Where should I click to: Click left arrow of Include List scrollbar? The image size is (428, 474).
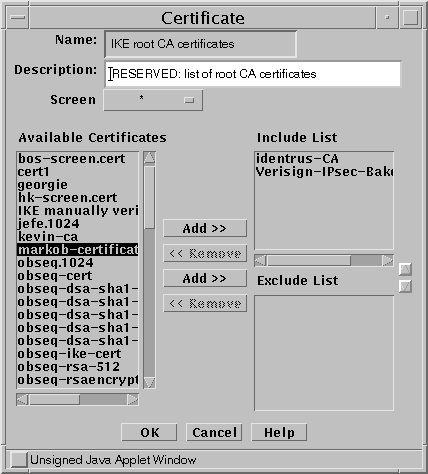[260, 260]
